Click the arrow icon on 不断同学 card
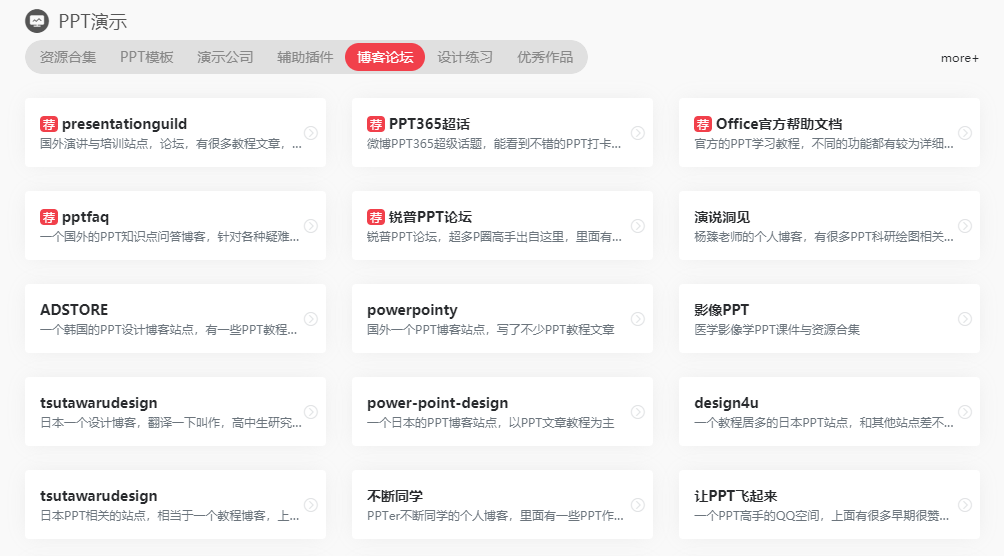Image resolution: width=1004 pixels, height=556 pixels. coord(638,505)
